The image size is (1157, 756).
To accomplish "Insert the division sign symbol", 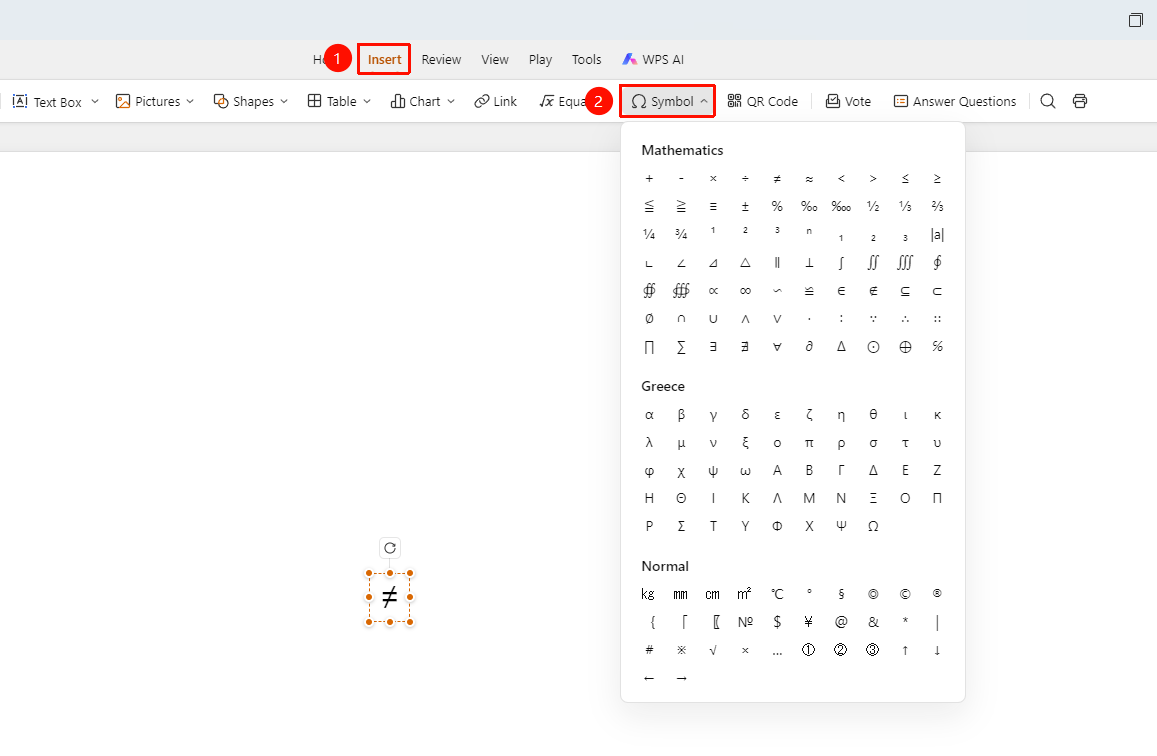I will 745,178.
